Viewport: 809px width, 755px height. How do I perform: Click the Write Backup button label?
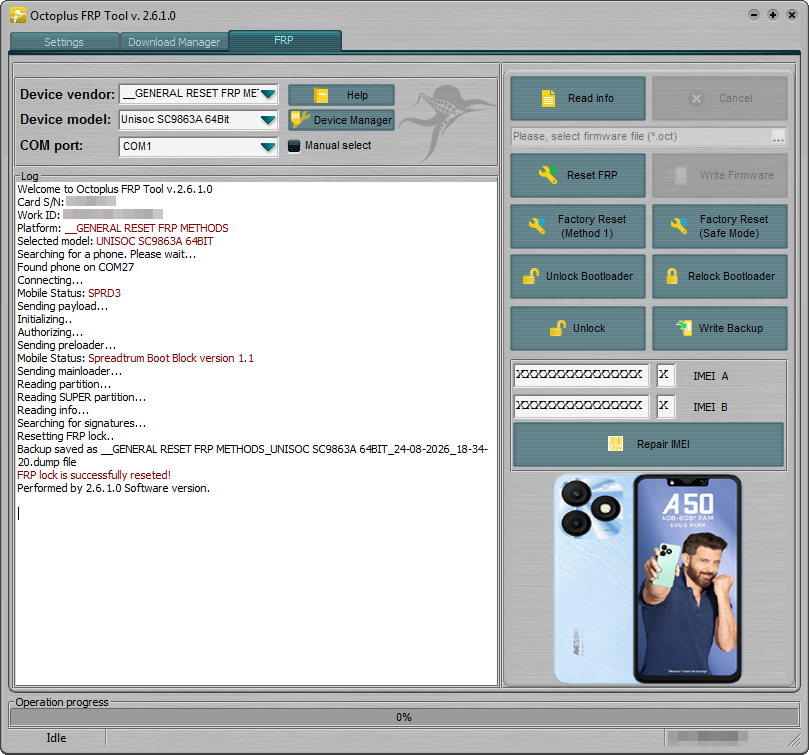pyautogui.click(x=731, y=328)
